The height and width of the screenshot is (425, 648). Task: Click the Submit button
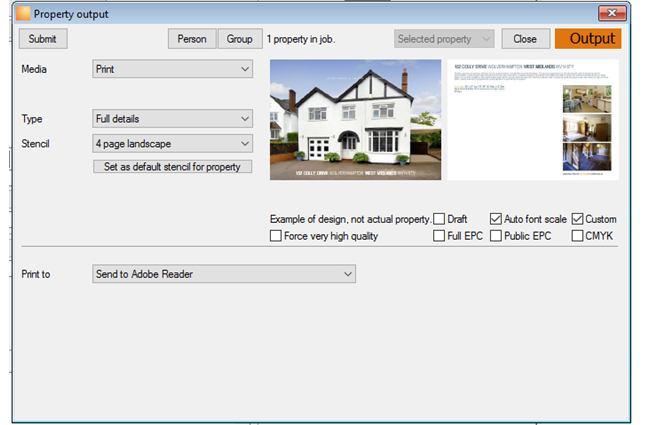(x=43, y=39)
